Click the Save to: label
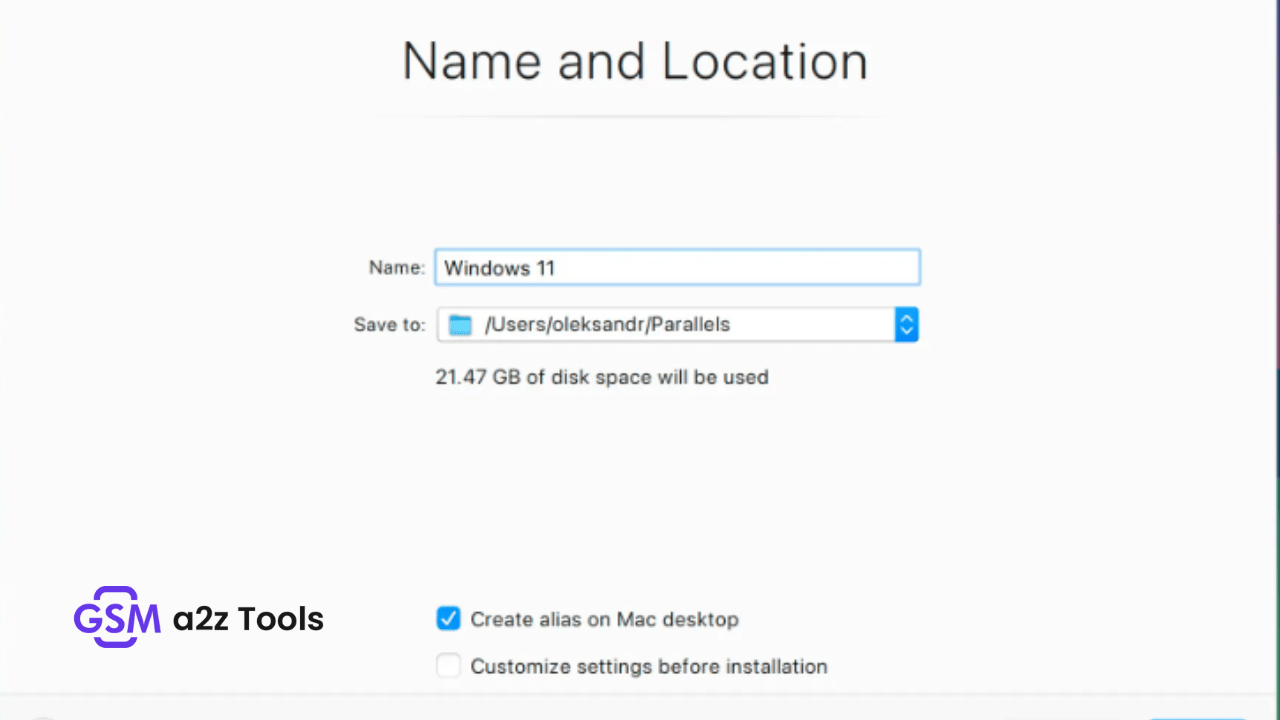 pos(390,325)
